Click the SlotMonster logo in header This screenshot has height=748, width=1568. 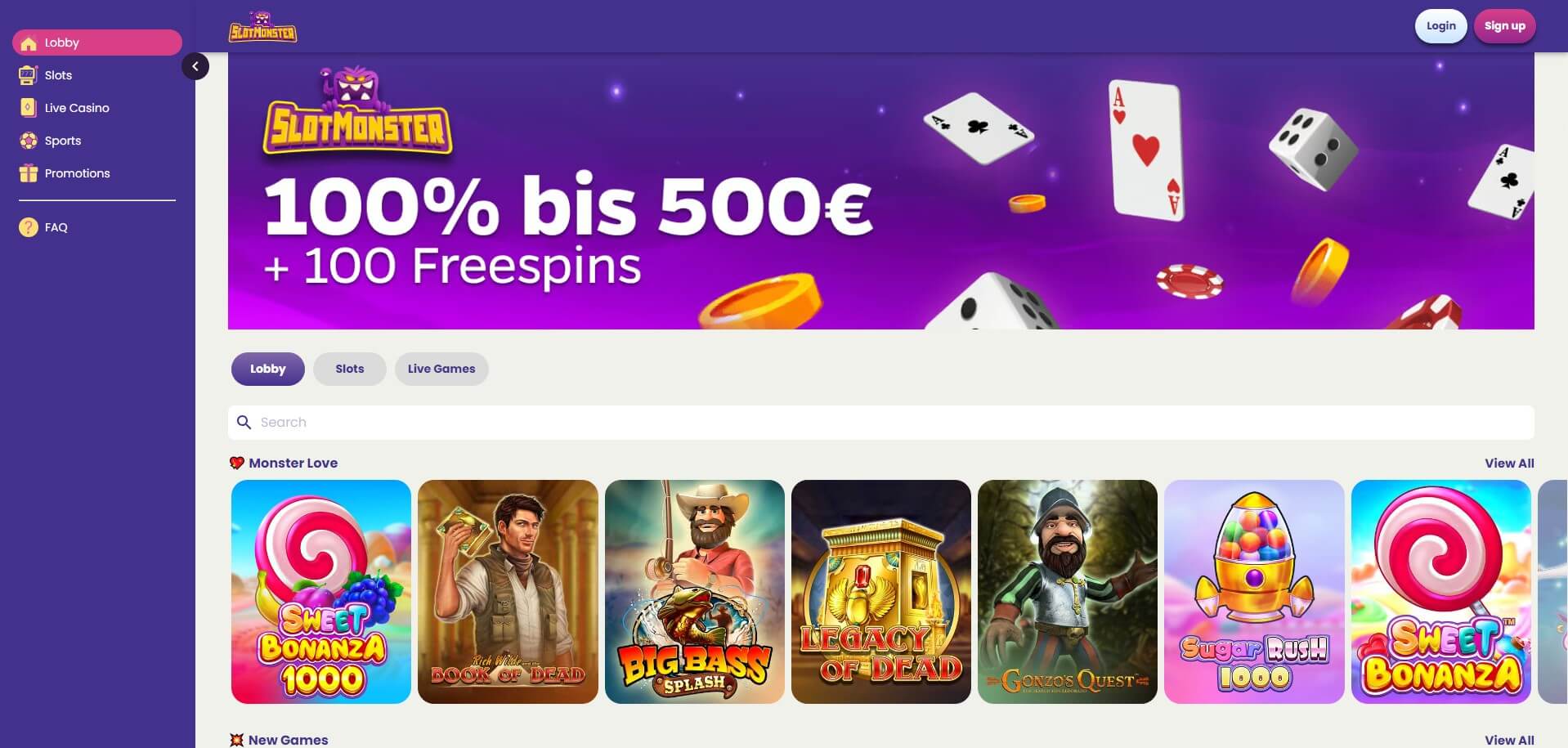262,27
